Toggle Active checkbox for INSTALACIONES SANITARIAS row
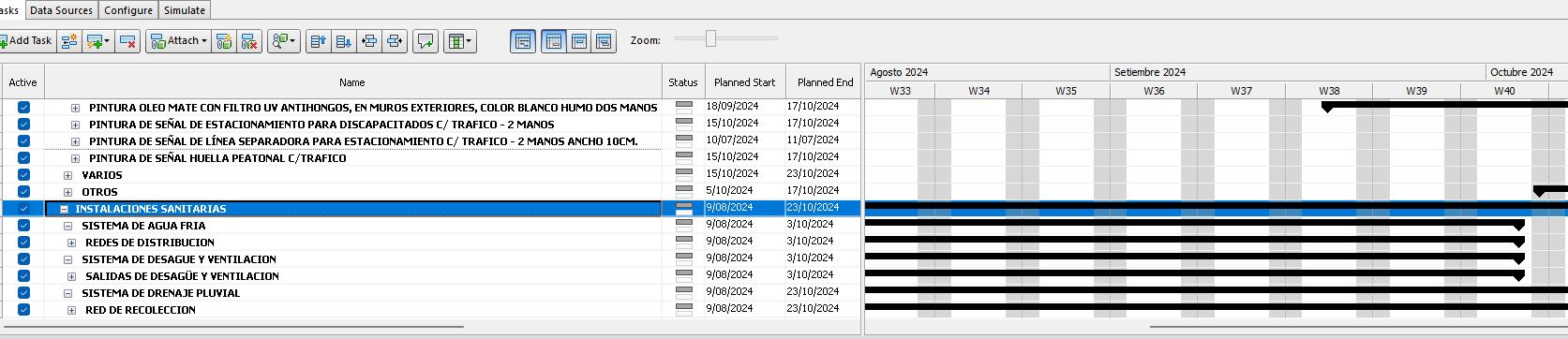The image size is (1568, 339). pyautogui.click(x=23, y=209)
